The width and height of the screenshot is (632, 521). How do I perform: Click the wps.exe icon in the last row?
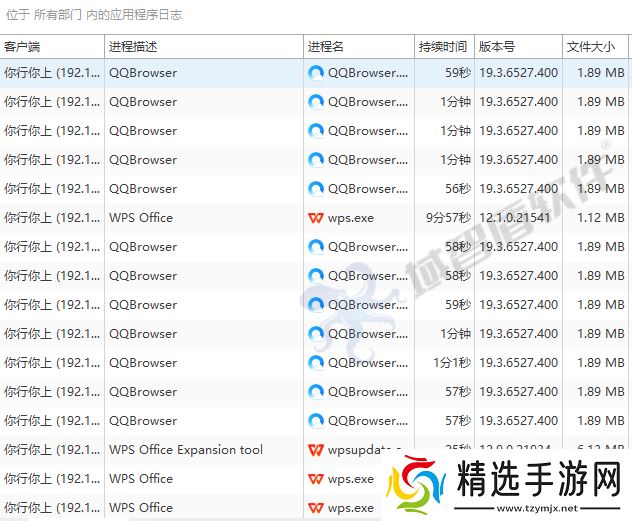pyautogui.click(x=316, y=508)
